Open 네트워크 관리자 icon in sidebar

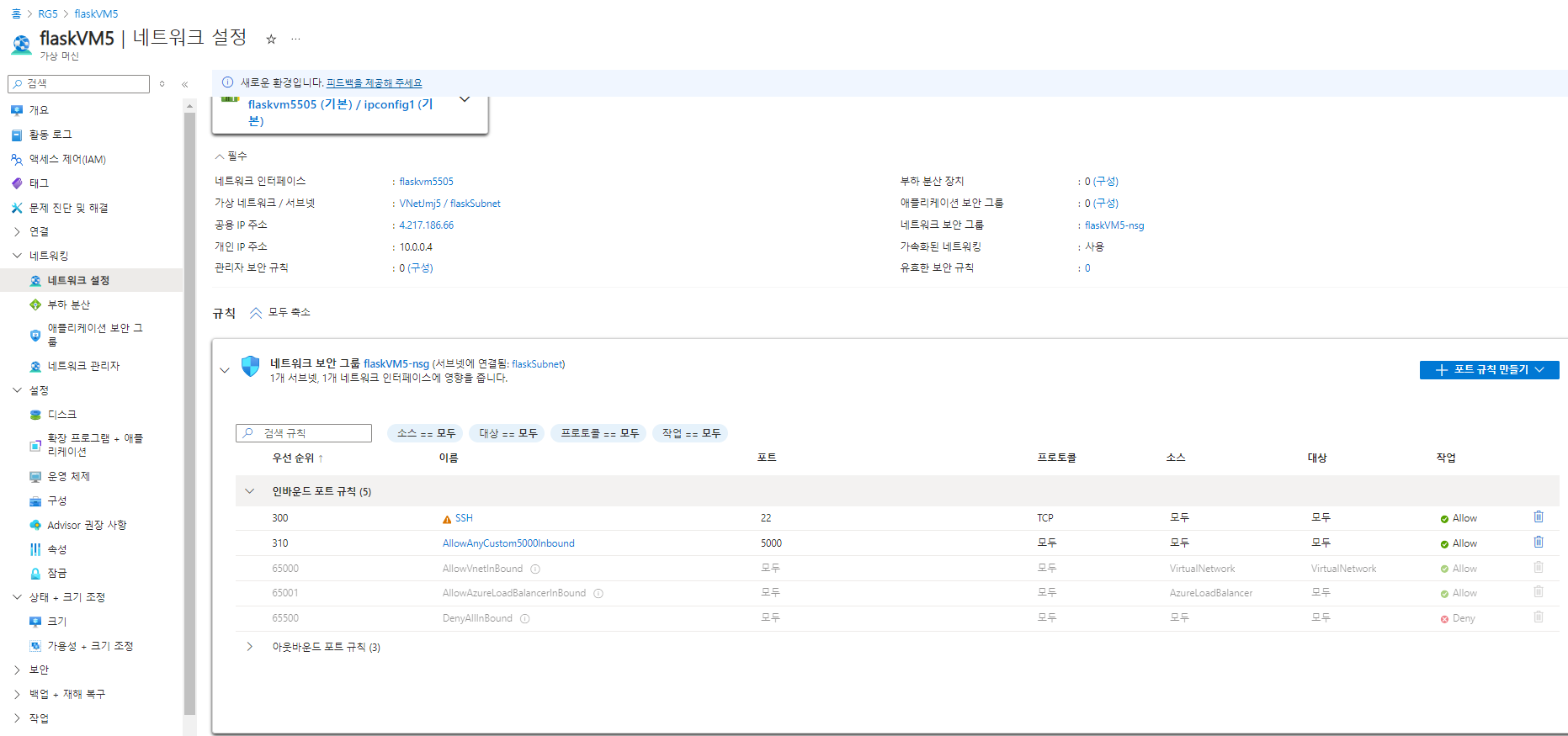point(35,366)
